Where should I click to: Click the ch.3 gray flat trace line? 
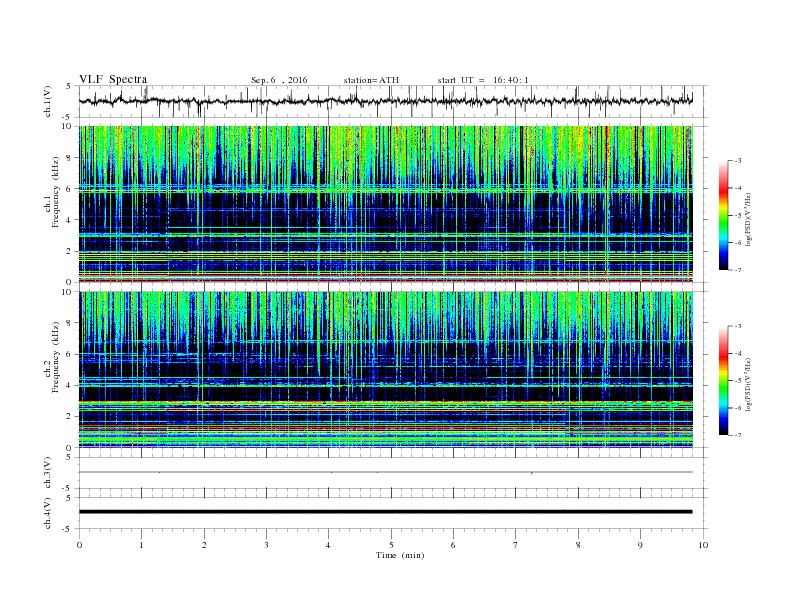pyautogui.click(x=386, y=472)
